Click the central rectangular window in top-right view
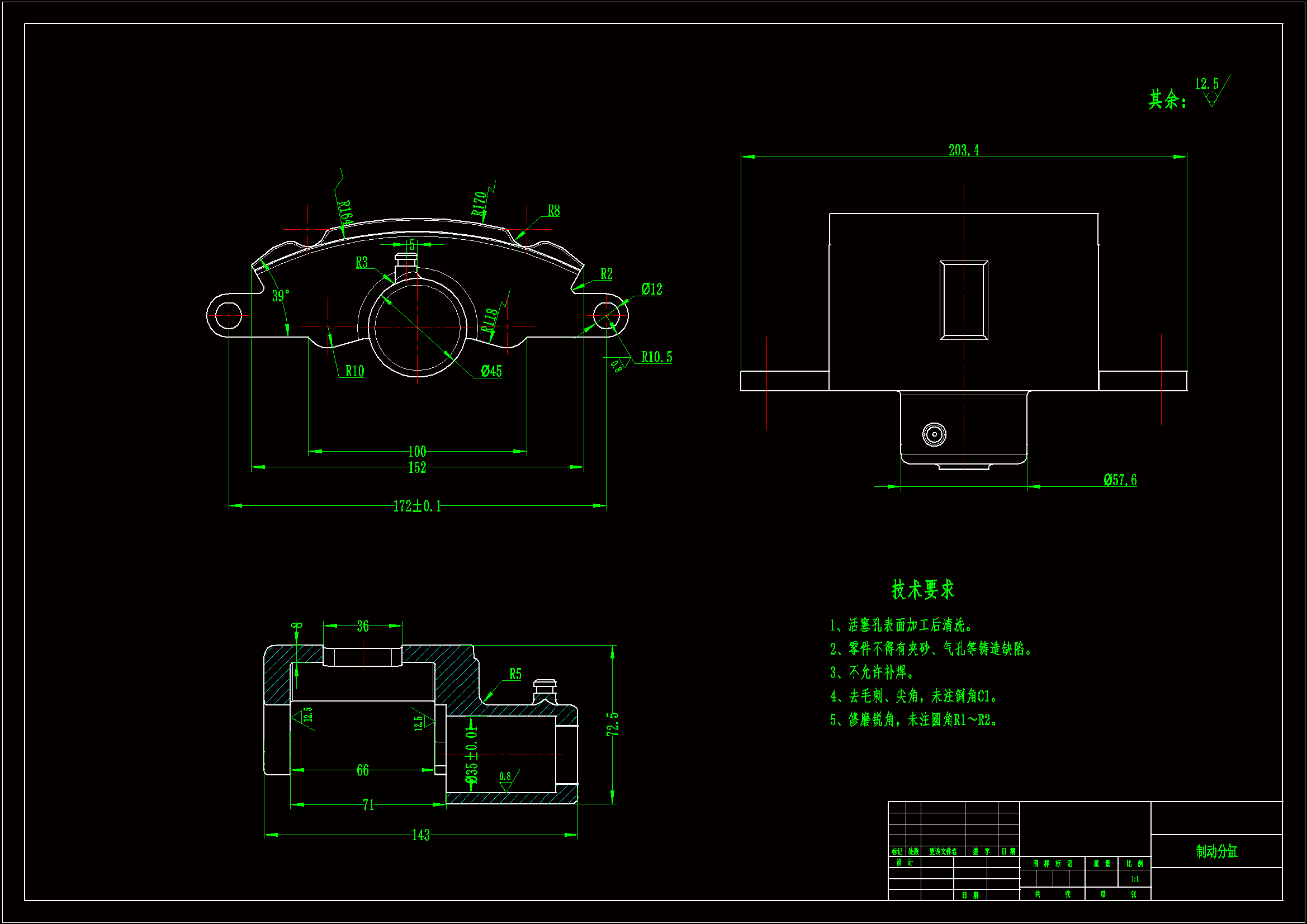The height and width of the screenshot is (924, 1307). [964, 300]
